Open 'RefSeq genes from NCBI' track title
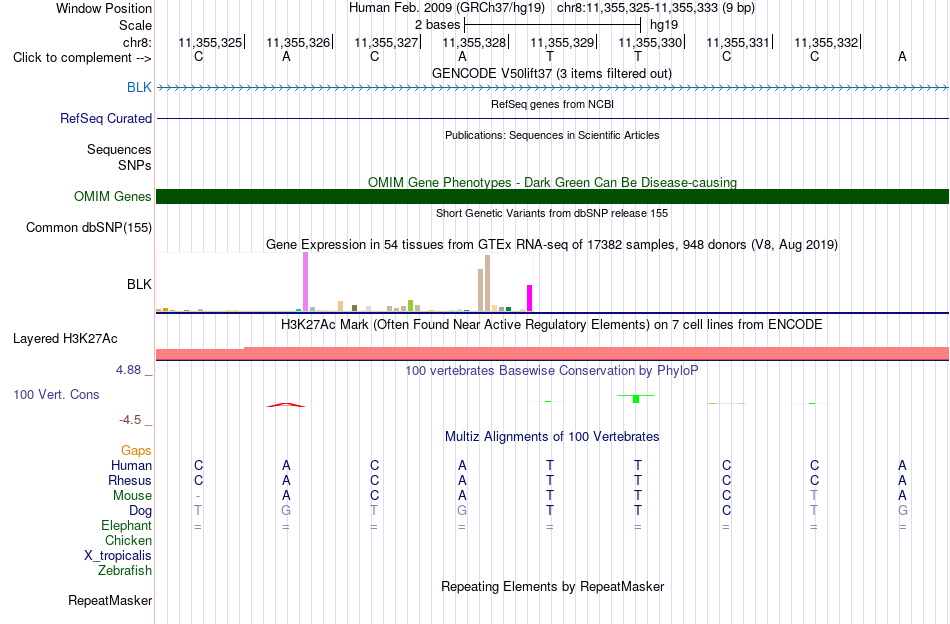 552,104
